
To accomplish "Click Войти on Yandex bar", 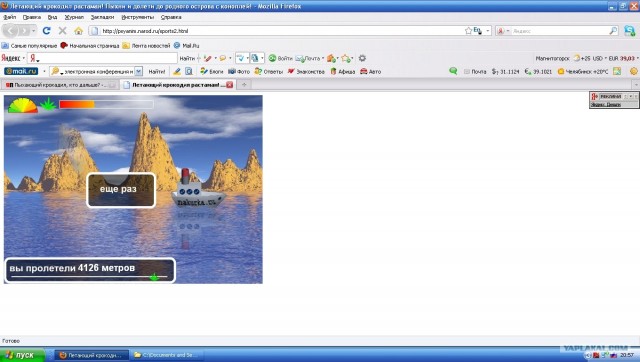I will pos(280,58).
